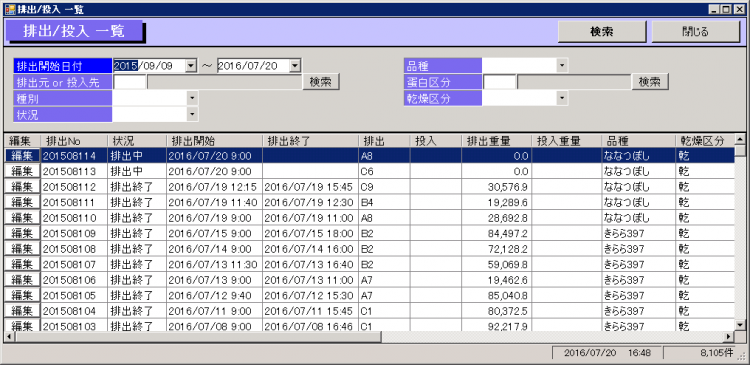This screenshot has width=750, height=365.
Task: Select the weight cell 85,040.8
Action: [496, 295]
